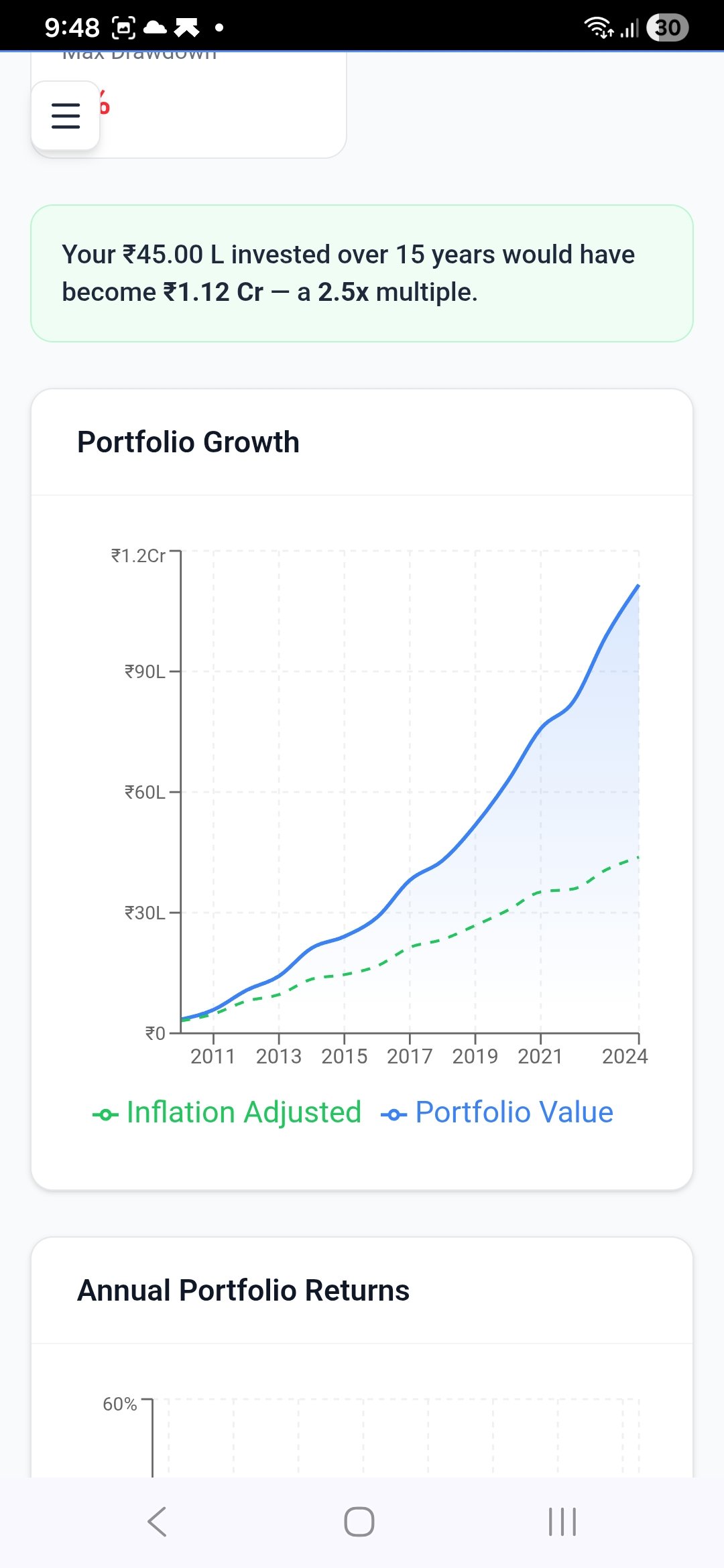Image resolution: width=724 pixels, height=1568 pixels.
Task: Toggle the Inflation Adjusted legend series
Action: (x=243, y=1112)
